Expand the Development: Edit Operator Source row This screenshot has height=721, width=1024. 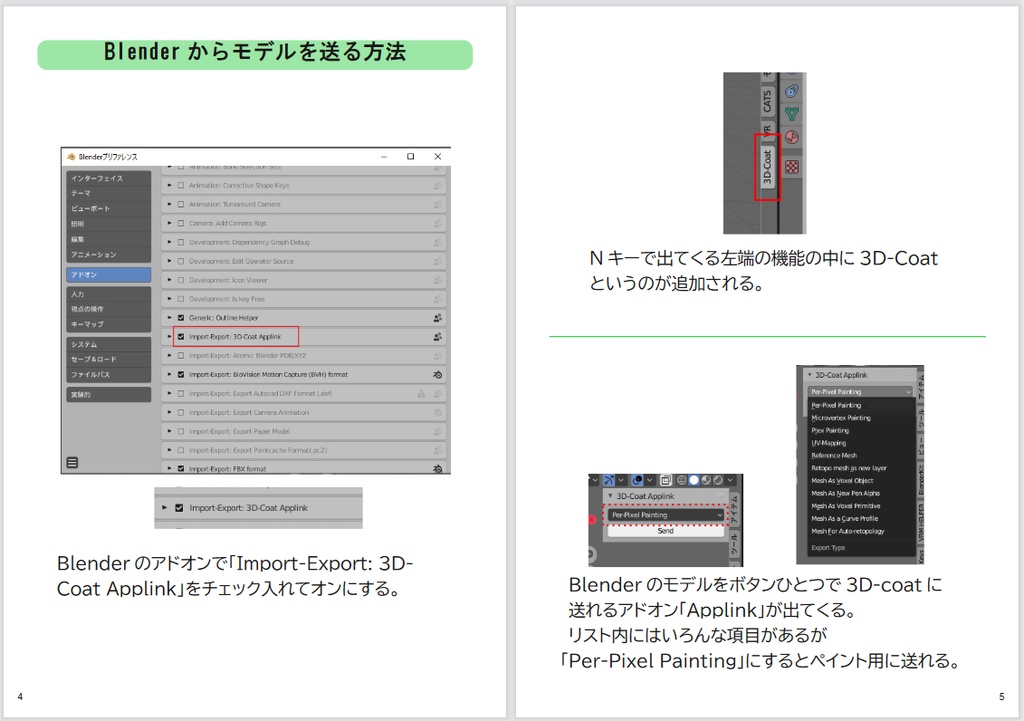(x=169, y=261)
